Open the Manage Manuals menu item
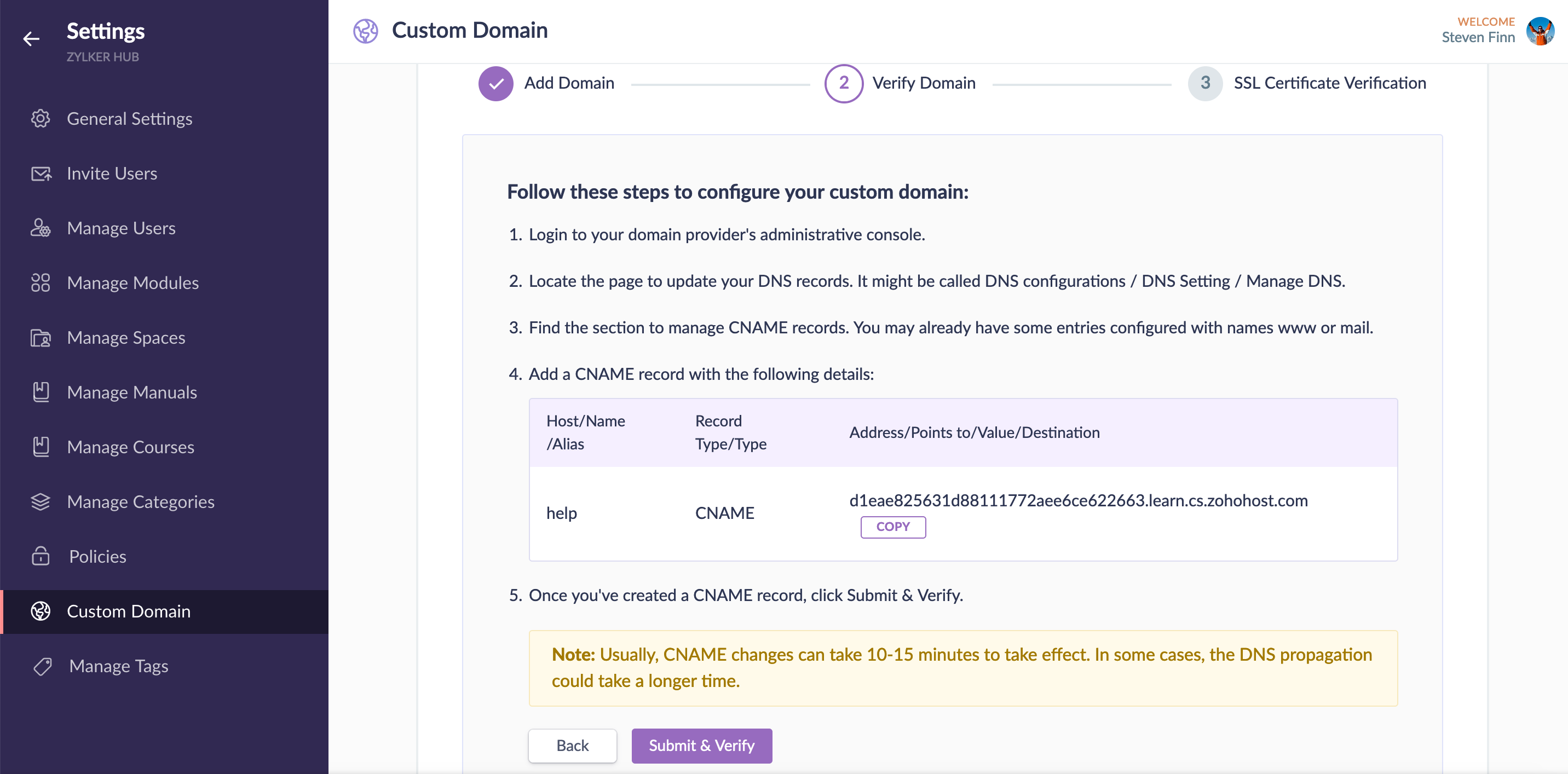Image resolution: width=1568 pixels, height=774 pixels. pyautogui.click(x=131, y=392)
